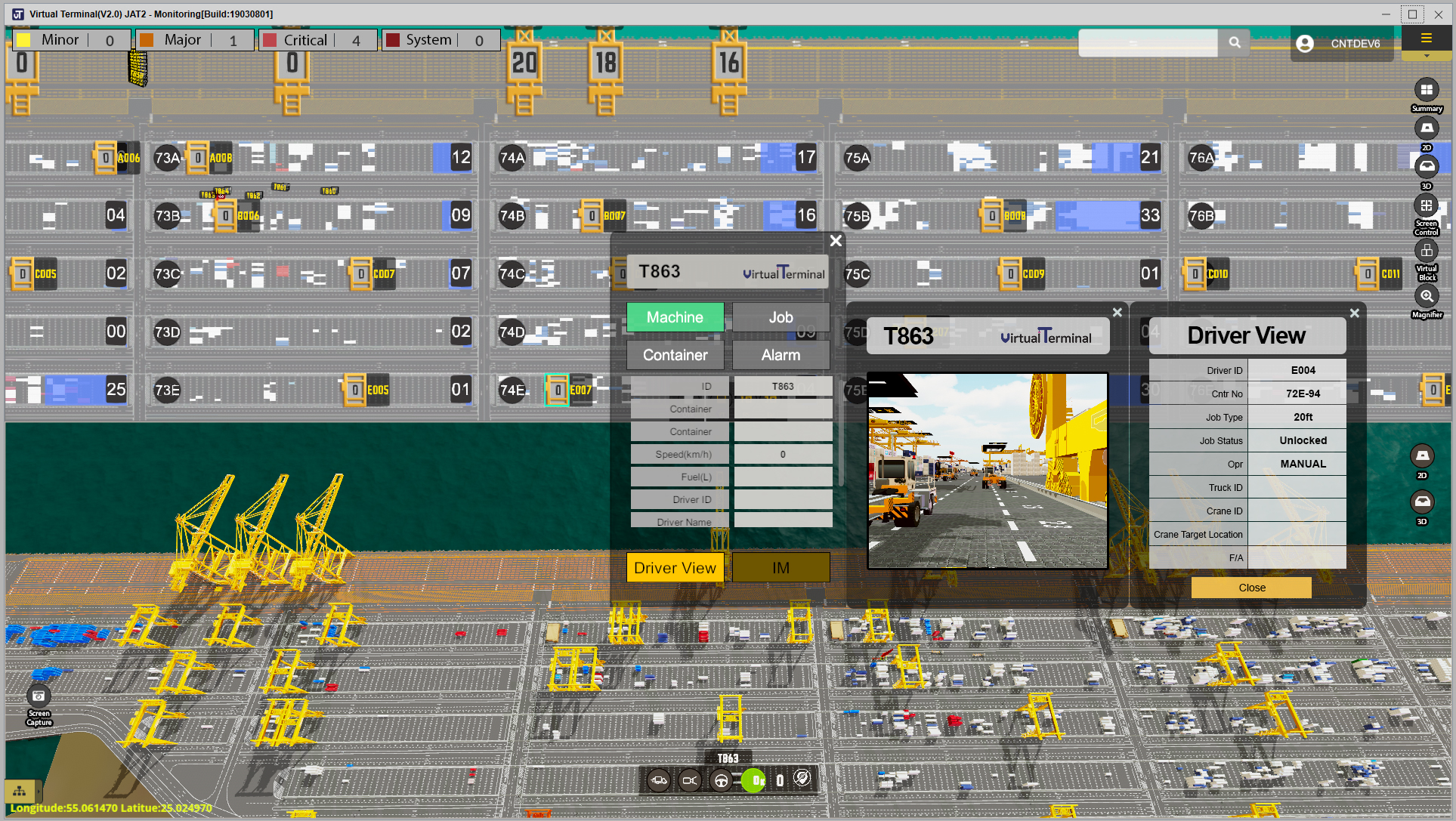Image resolution: width=1456 pixels, height=821 pixels.
Task: Open the CNTDEV6 user account menu
Action: [x=1340, y=44]
